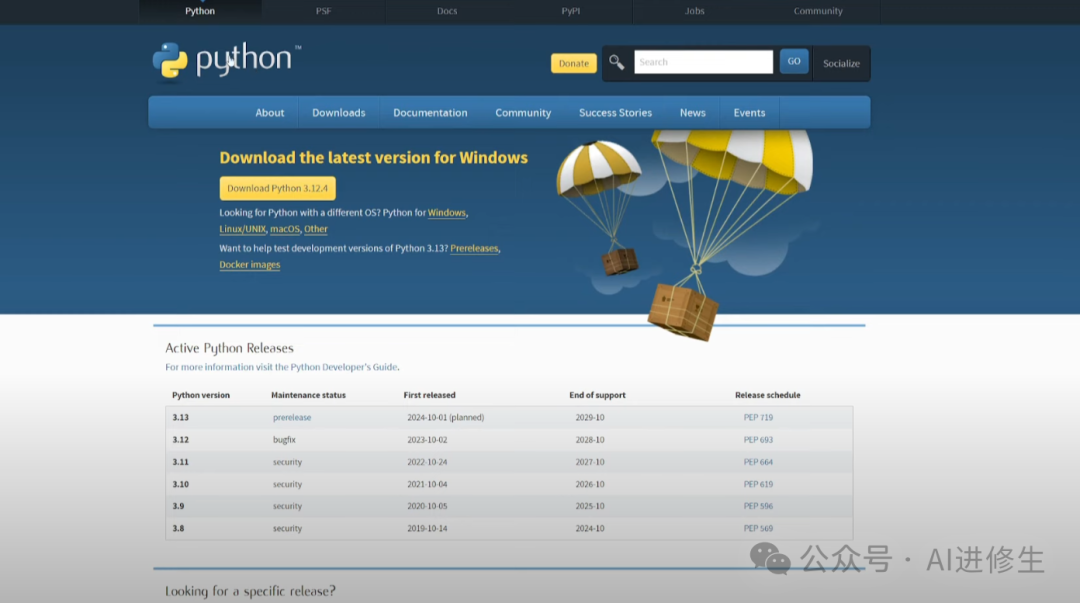Click the Donate button
The height and width of the screenshot is (603, 1080).
point(573,63)
